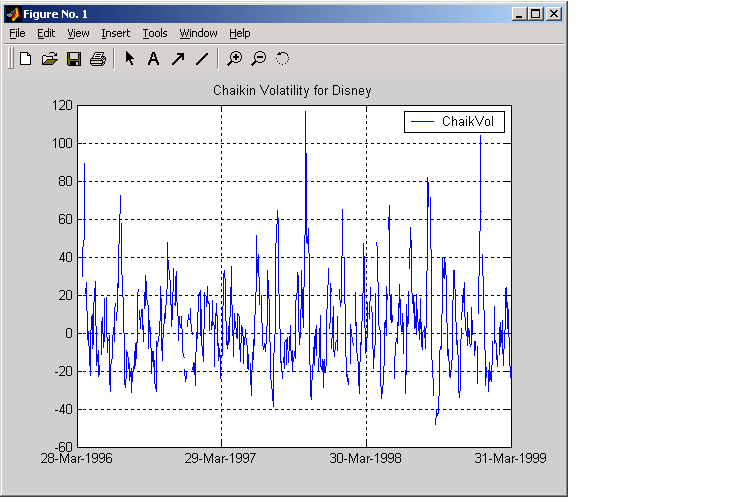This screenshot has width=740, height=502.
Task: Maximize the Figure No. 1 window
Action: tap(536, 14)
